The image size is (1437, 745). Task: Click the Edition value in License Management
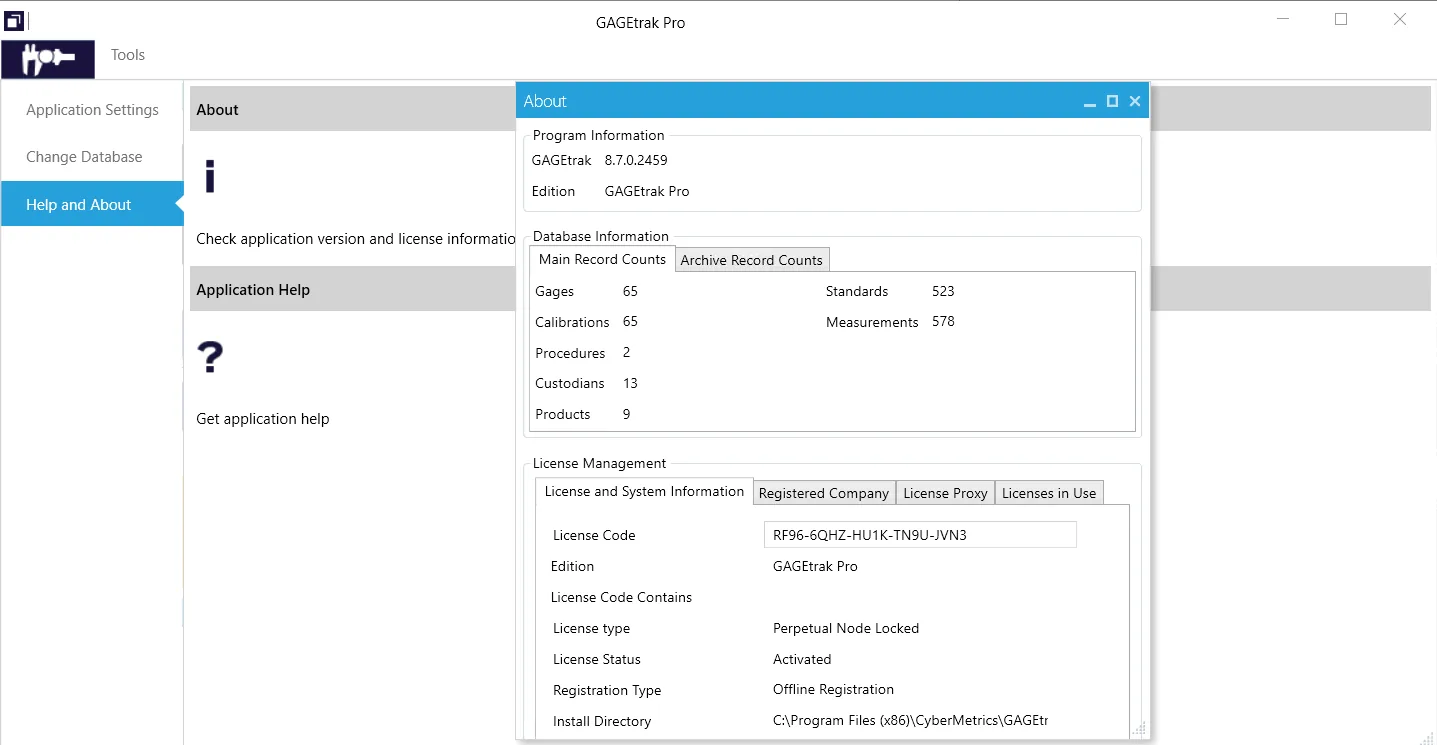(815, 566)
